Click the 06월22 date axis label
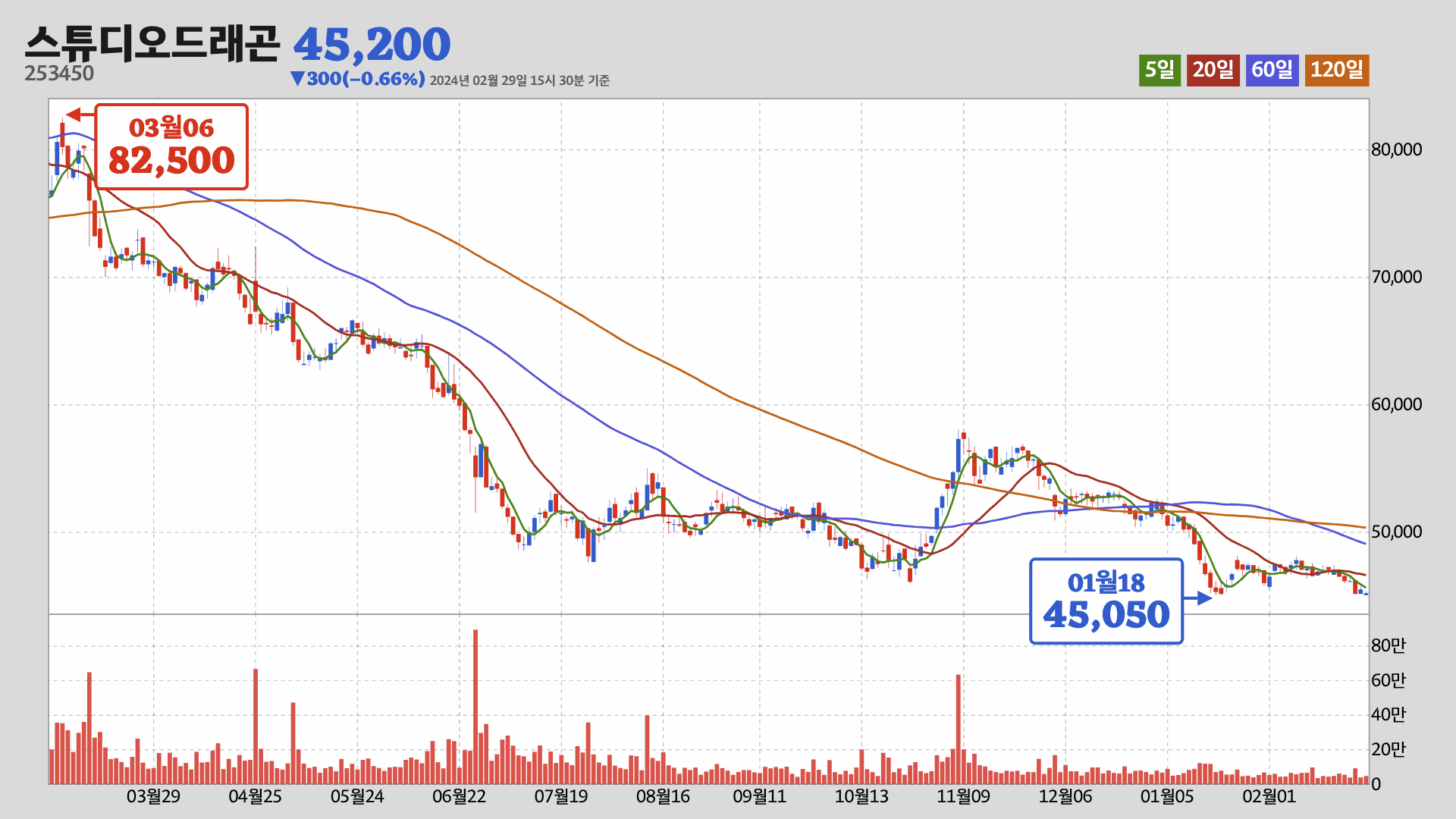This screenshot has width=1456, height=819. tap(459, 796)
